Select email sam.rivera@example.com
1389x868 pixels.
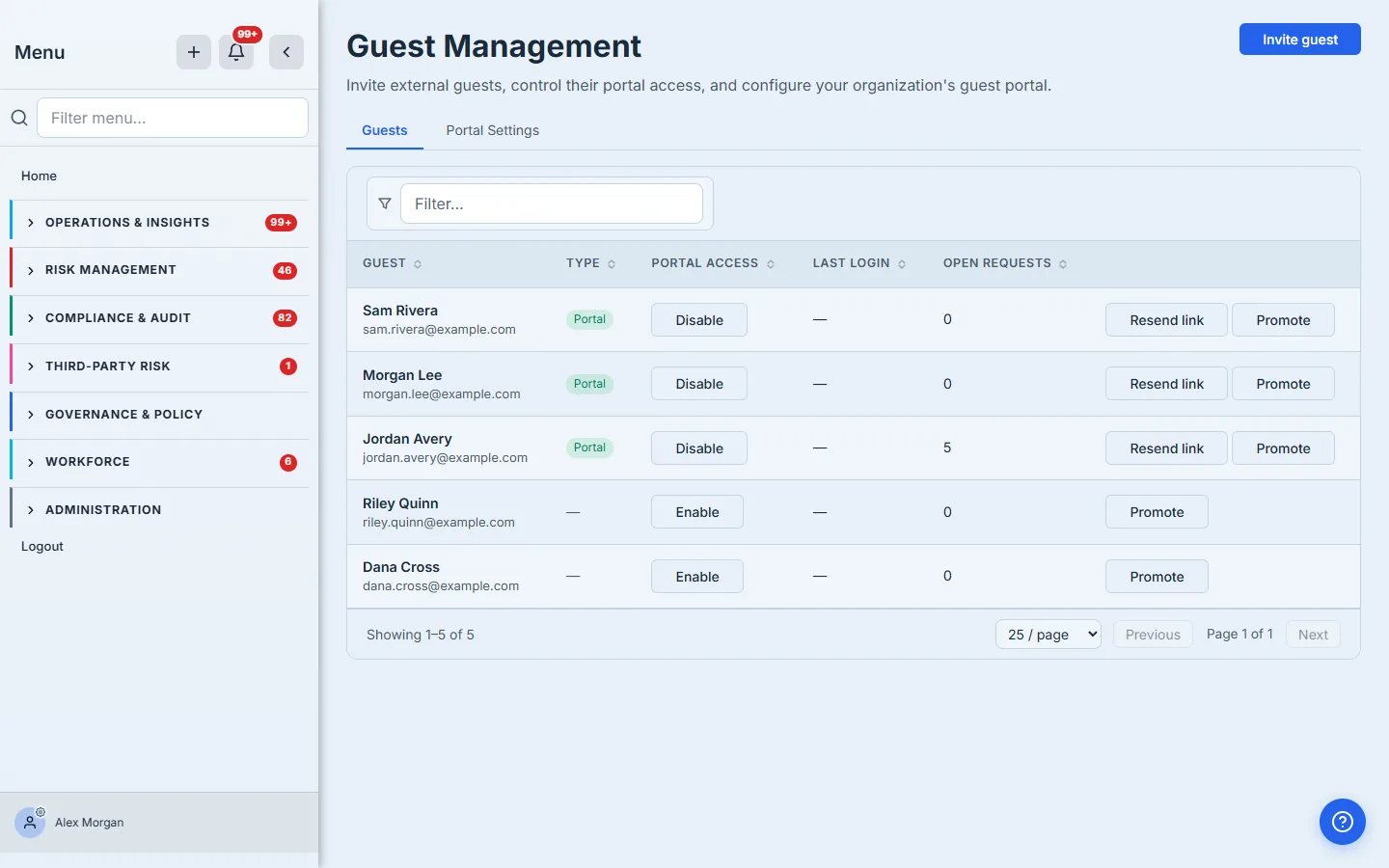439,330
